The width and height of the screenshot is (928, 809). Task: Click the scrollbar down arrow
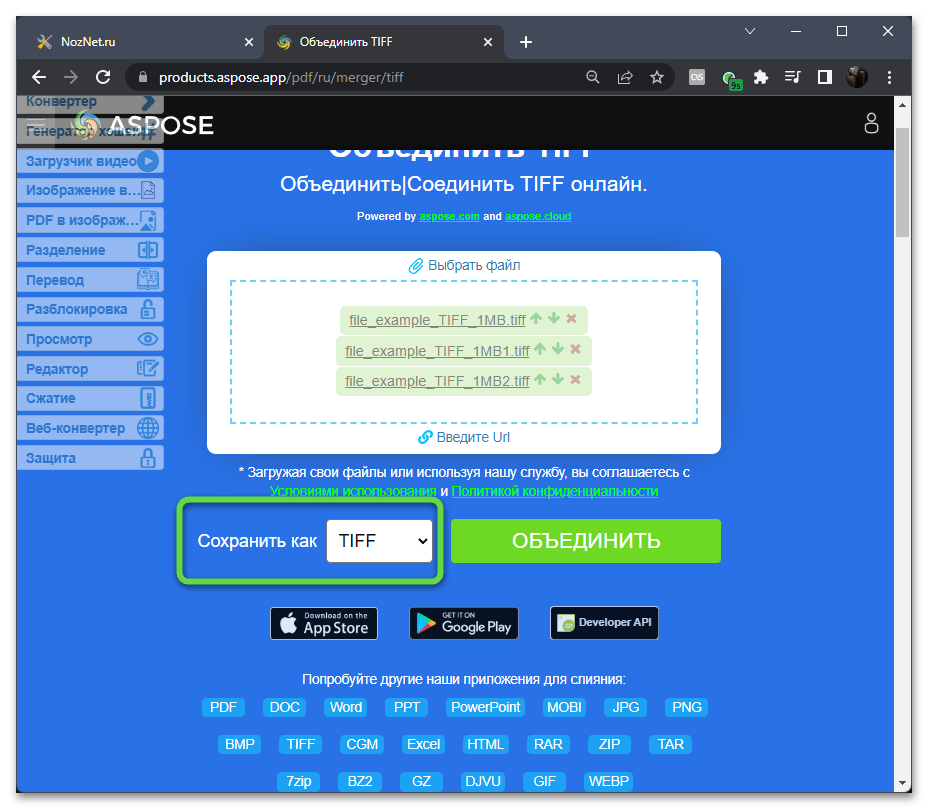pos(902,783)
